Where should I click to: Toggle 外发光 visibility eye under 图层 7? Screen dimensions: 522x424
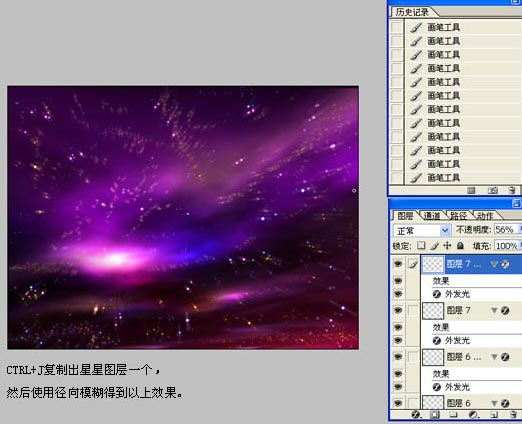(398, 340)
